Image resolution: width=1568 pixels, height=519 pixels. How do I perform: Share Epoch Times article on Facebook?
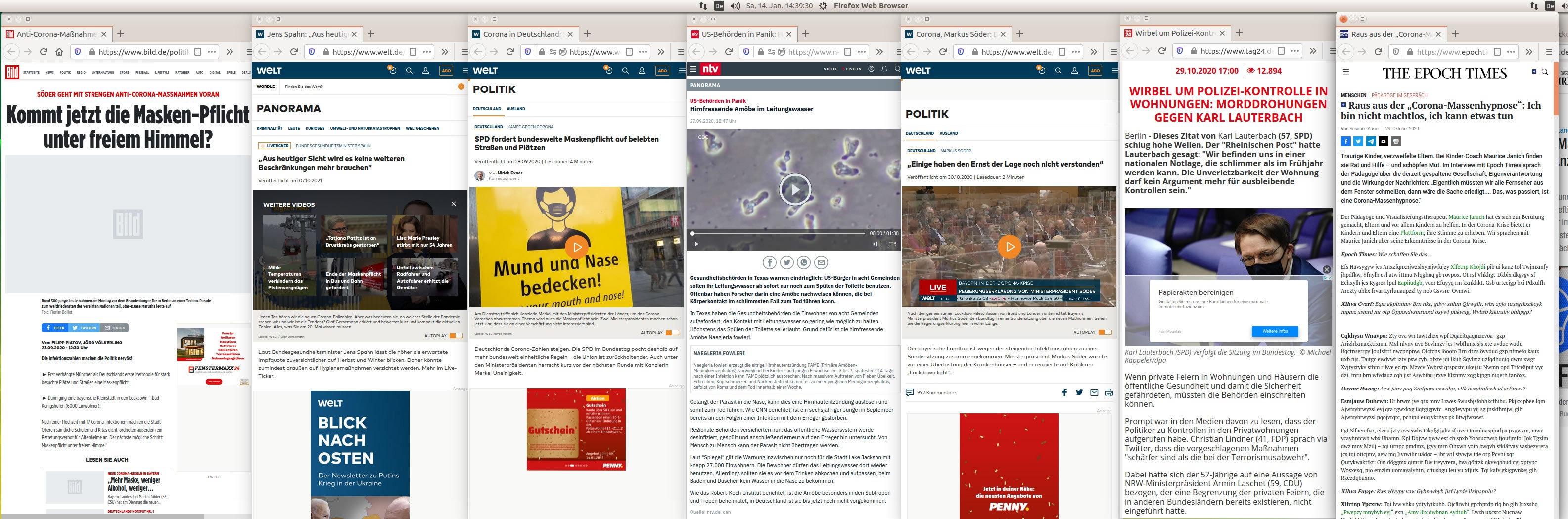[1346, 141]
